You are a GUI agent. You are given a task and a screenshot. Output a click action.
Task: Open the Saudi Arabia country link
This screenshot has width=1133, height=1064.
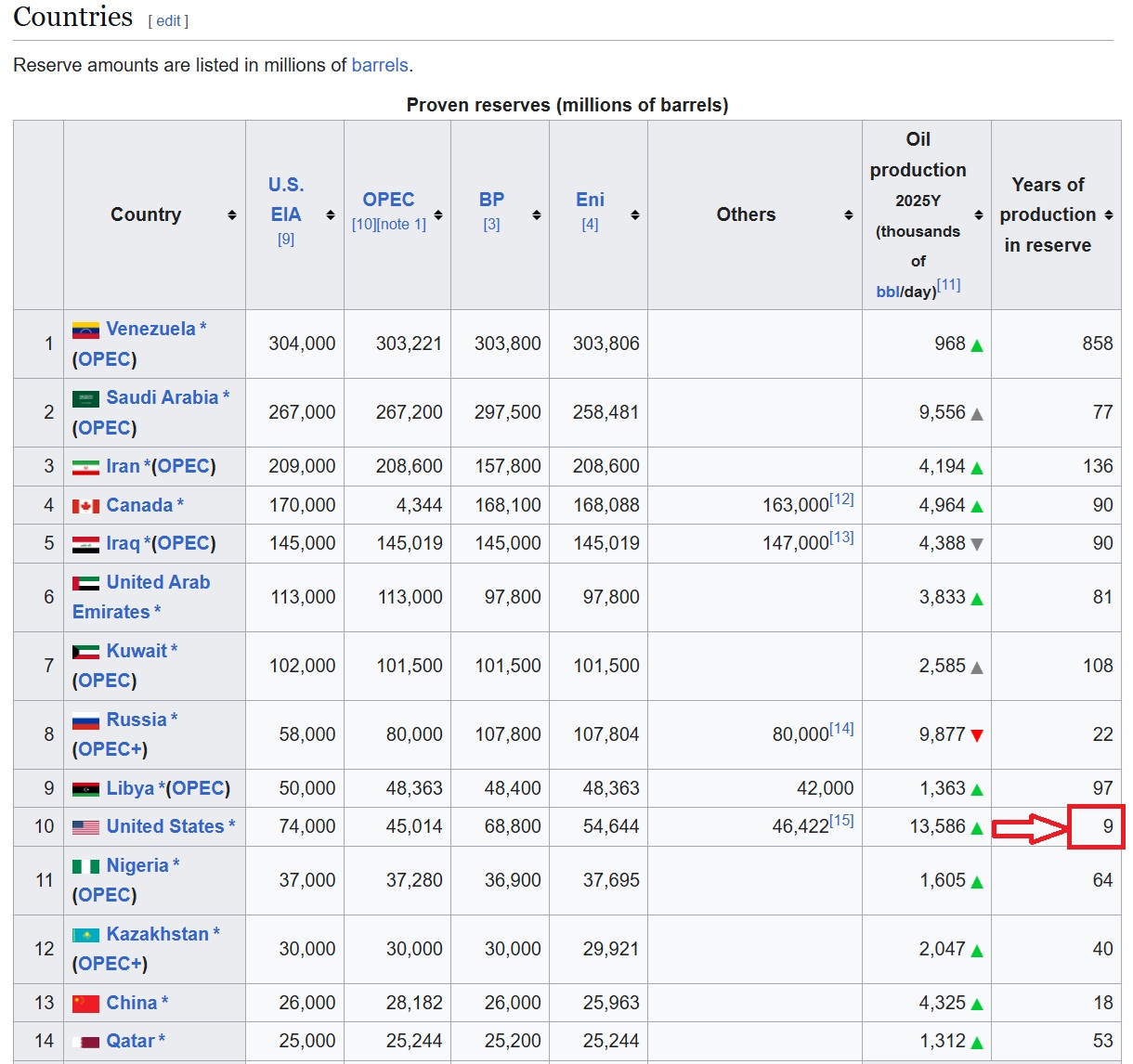point(162,397)
